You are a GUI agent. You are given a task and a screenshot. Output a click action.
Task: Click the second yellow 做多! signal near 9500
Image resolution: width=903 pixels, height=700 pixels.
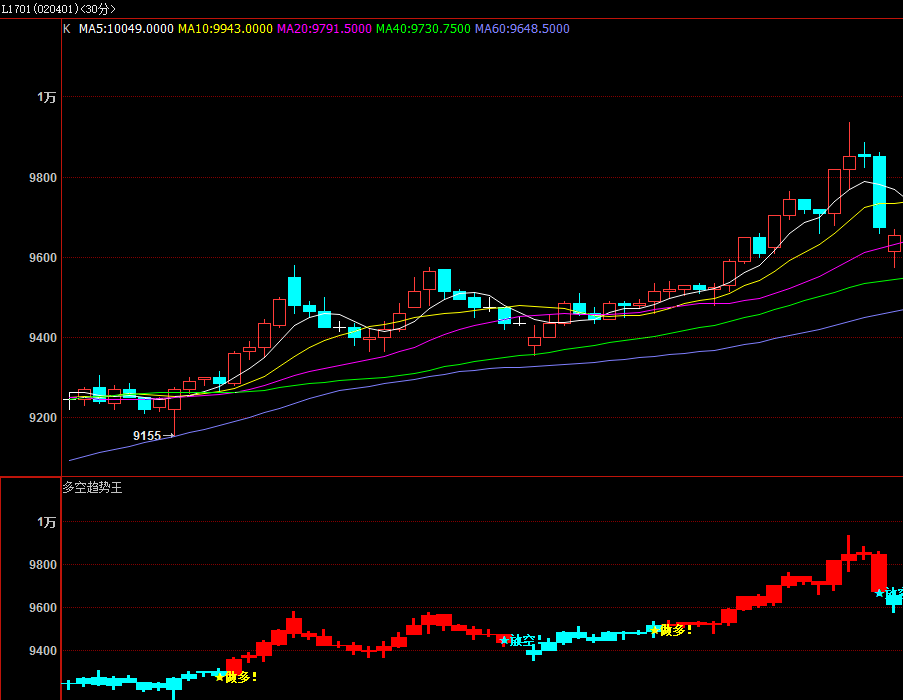coord(671,630)
